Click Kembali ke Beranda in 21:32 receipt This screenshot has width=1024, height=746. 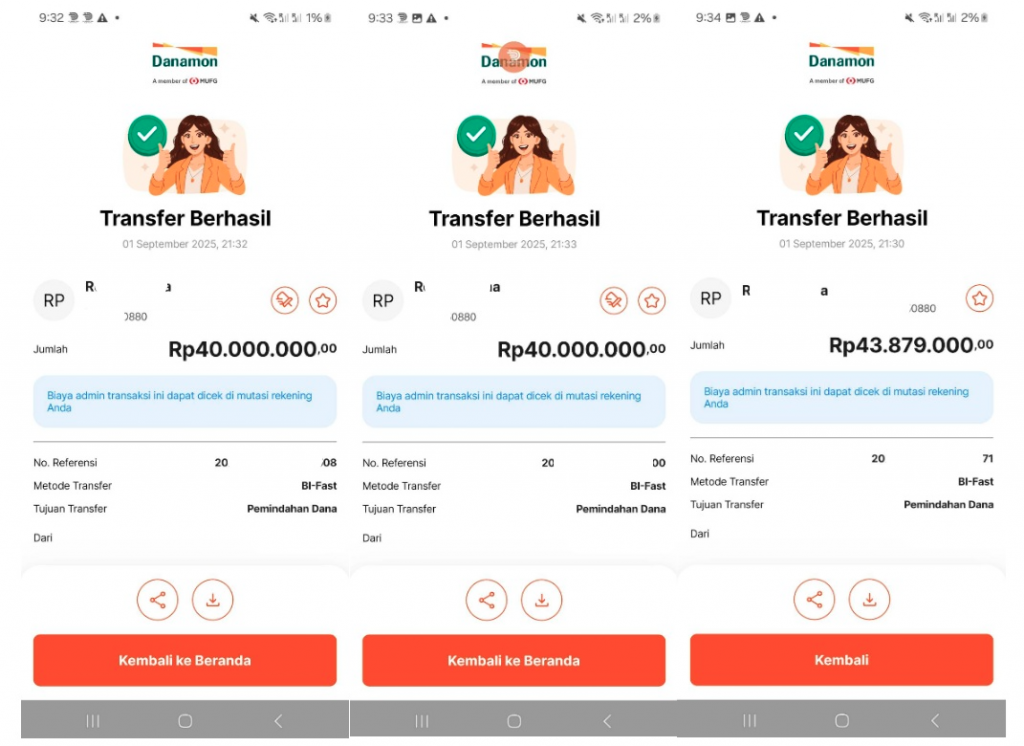pyautogui.click(x=185, y=660)
